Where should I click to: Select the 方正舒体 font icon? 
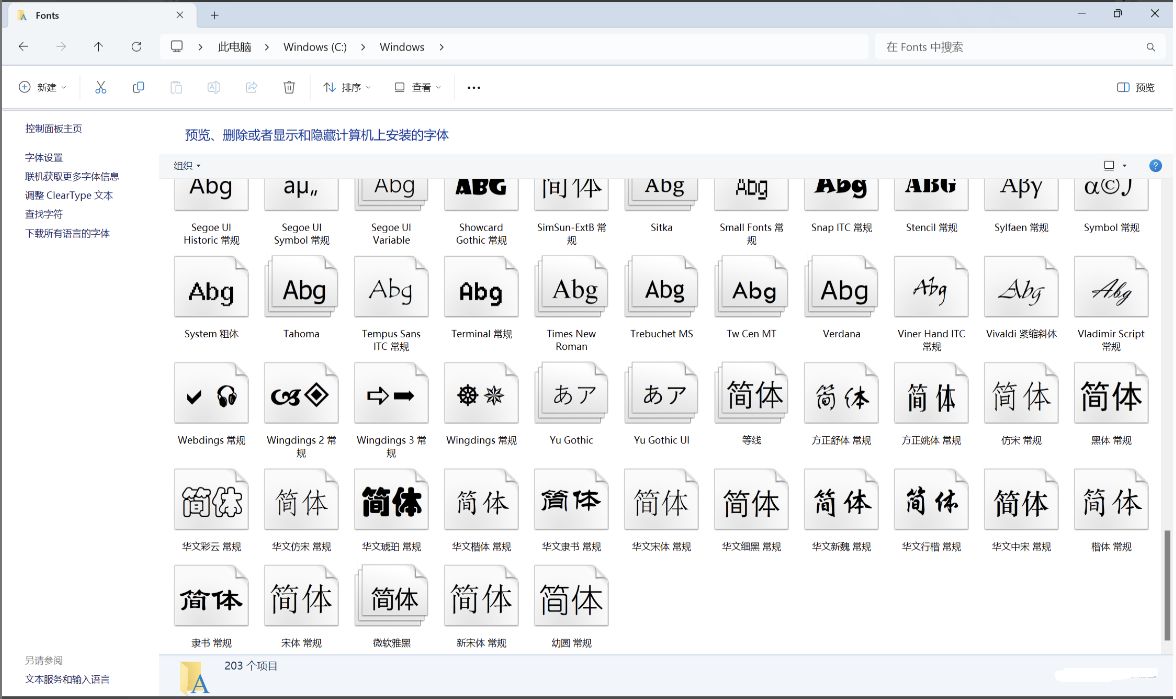(842, 393)
